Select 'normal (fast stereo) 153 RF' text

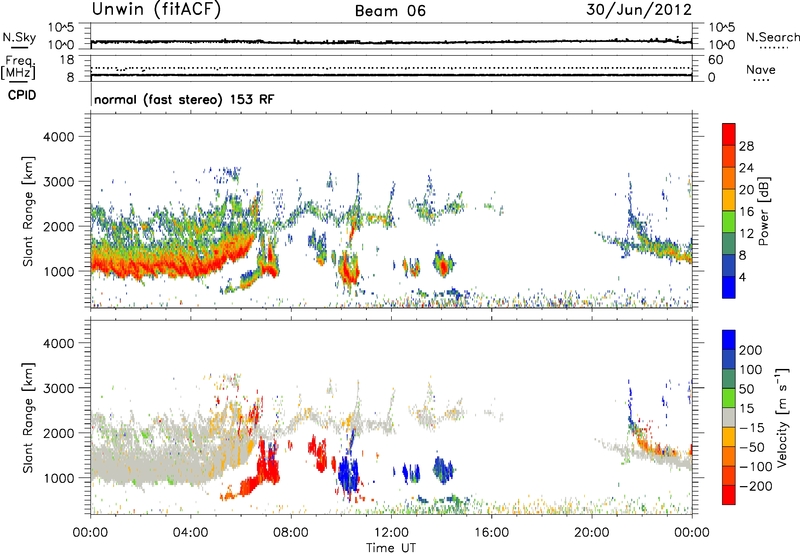pyautogui.click(x=184, y=99)
